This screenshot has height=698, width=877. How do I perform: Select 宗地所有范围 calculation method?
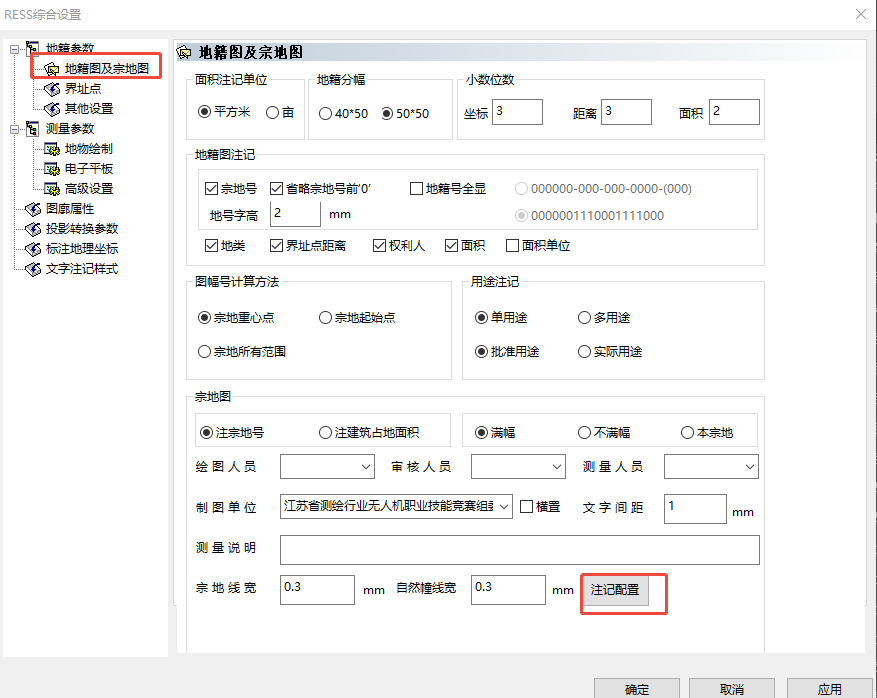click(204, 352)
